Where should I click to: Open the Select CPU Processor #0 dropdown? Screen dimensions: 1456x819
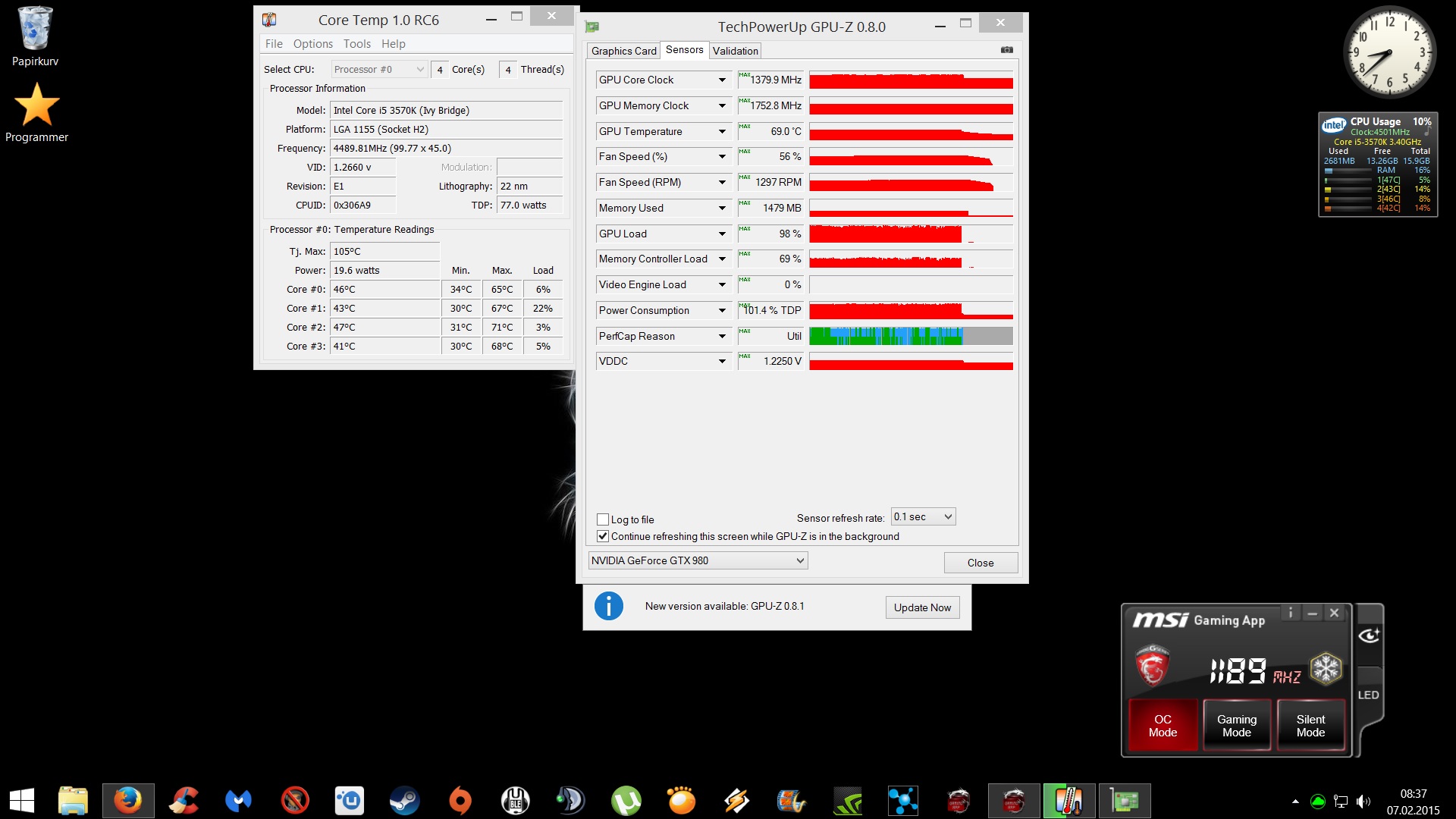pyautogui.click(x=379, y=69)
